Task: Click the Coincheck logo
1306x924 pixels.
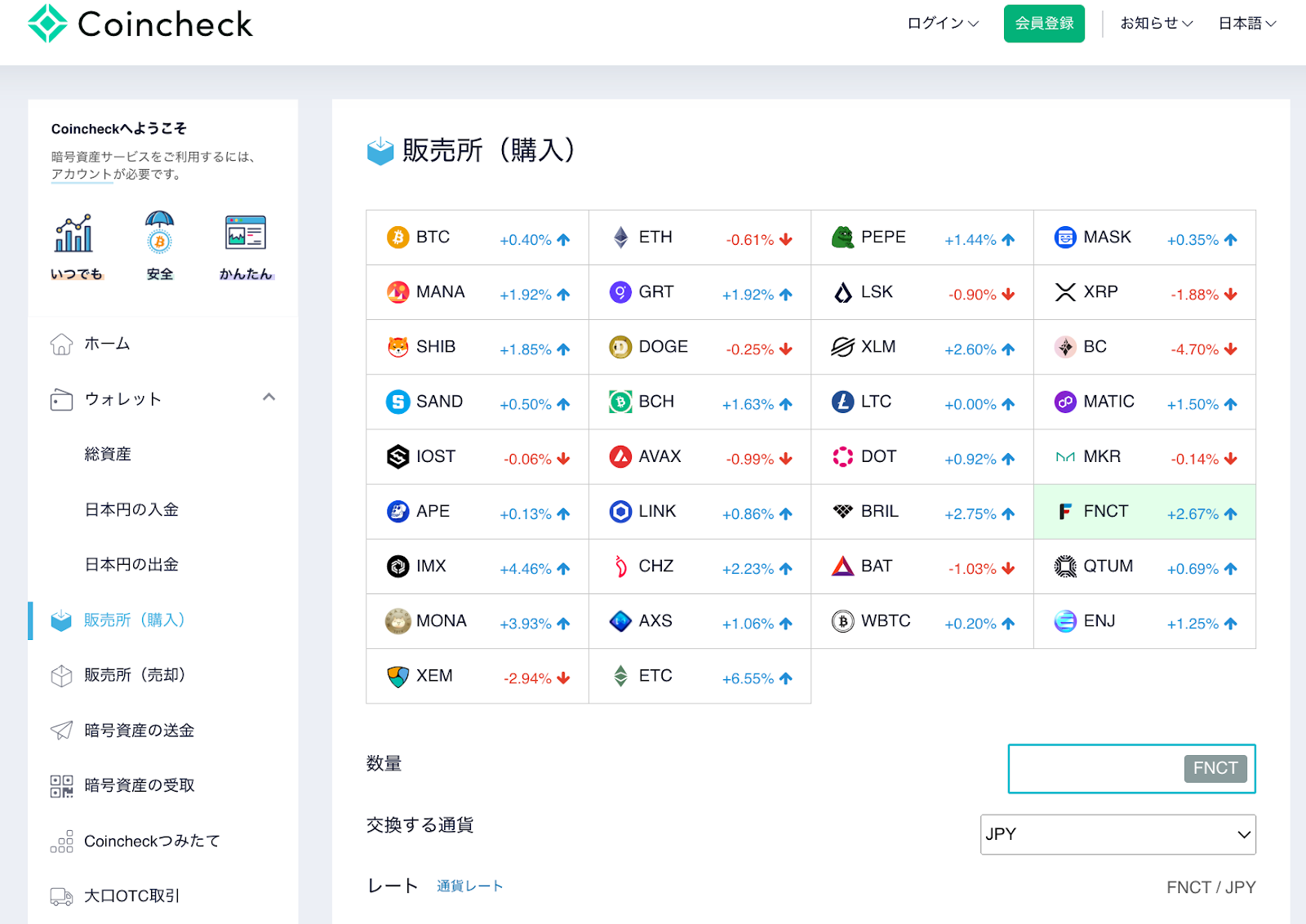Action: [140, 24]
